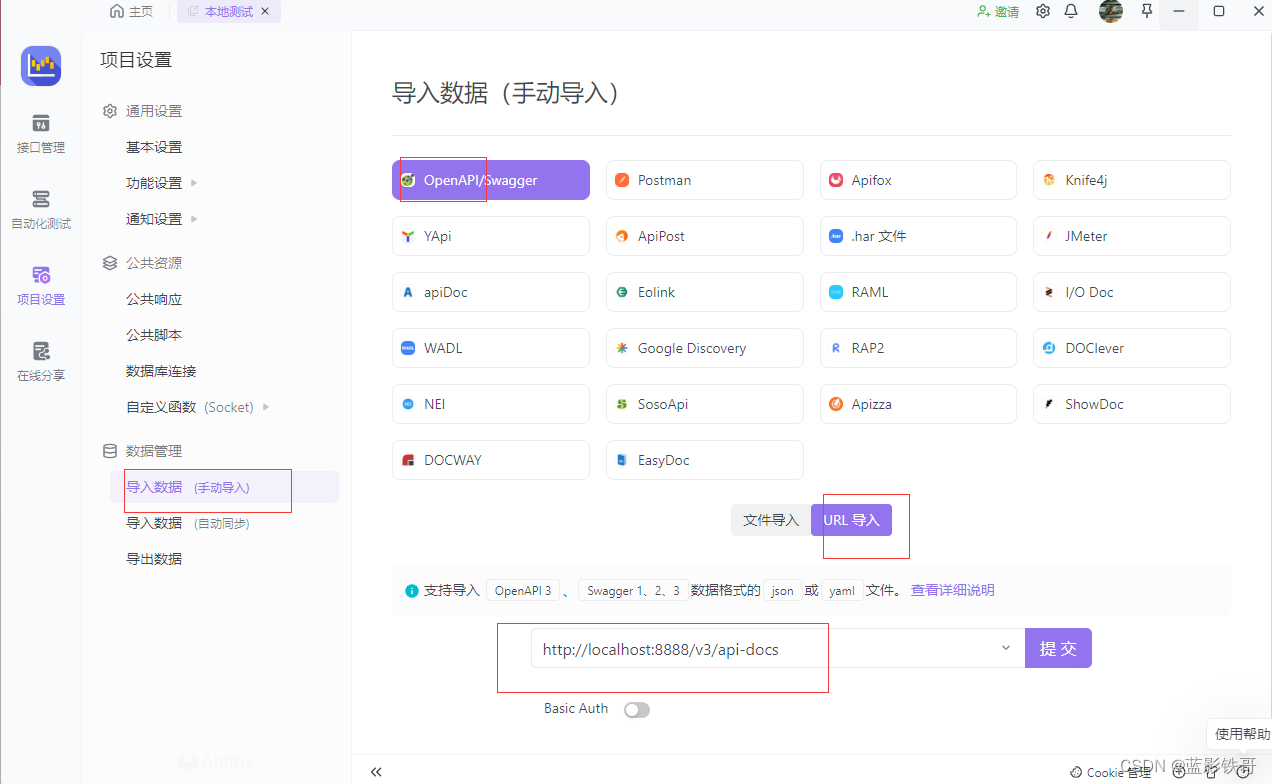This screenshot has width=1272, height=784.
Task: Choose SosoApi import format
Action: [705, 404]
